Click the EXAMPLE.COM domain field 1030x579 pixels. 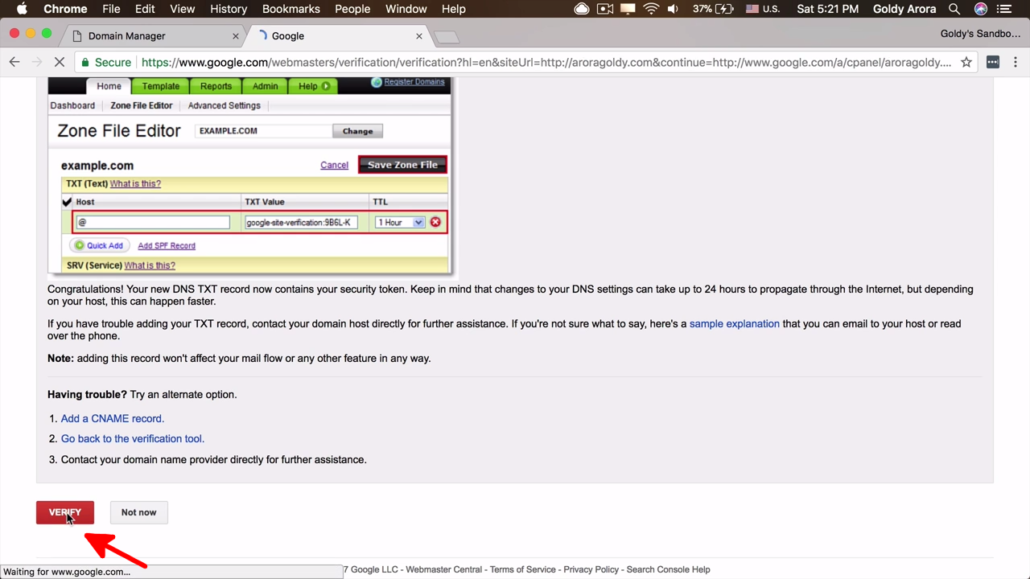click(x=263, y=131)
